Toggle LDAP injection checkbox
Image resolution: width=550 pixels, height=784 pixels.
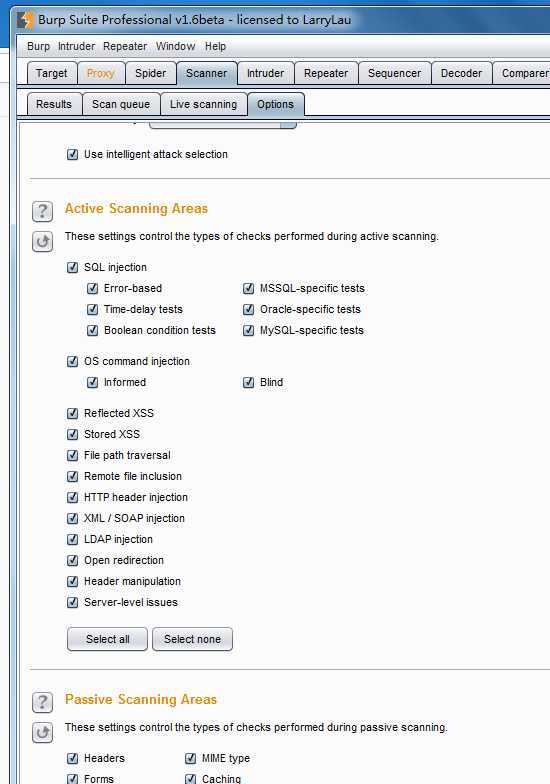pos(72,539)
